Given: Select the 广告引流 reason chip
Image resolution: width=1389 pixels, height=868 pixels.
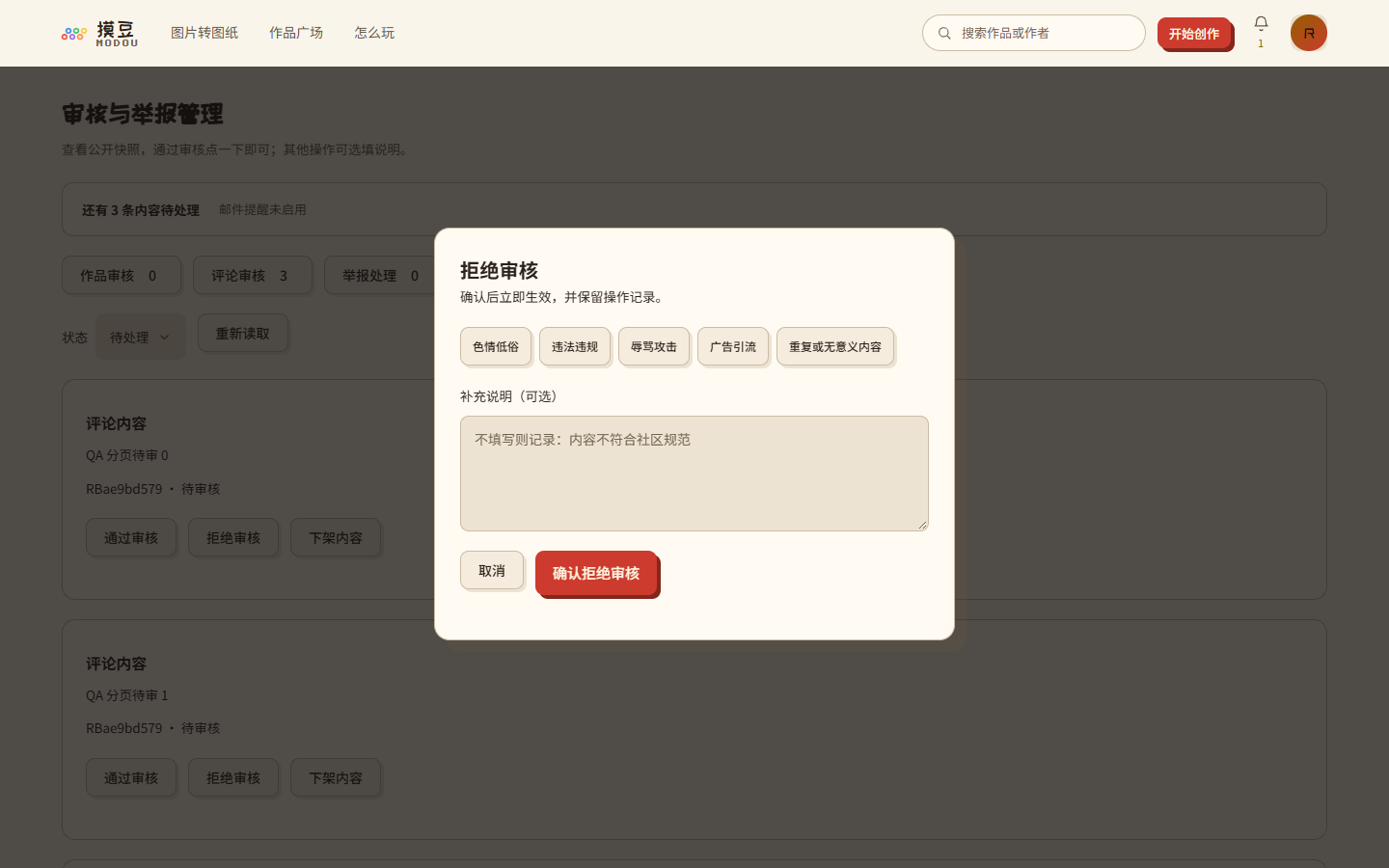Looking at the screenshot, I should 733,346.
